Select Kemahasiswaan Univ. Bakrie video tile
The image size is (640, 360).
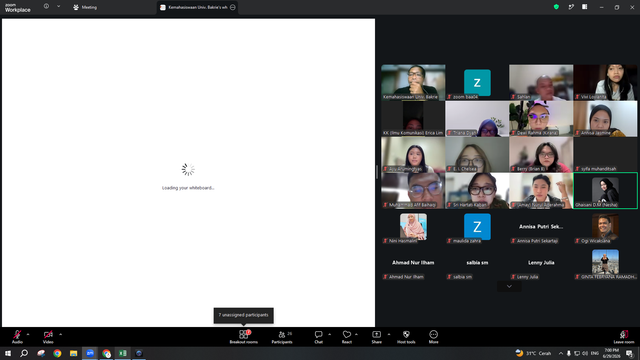413,82
